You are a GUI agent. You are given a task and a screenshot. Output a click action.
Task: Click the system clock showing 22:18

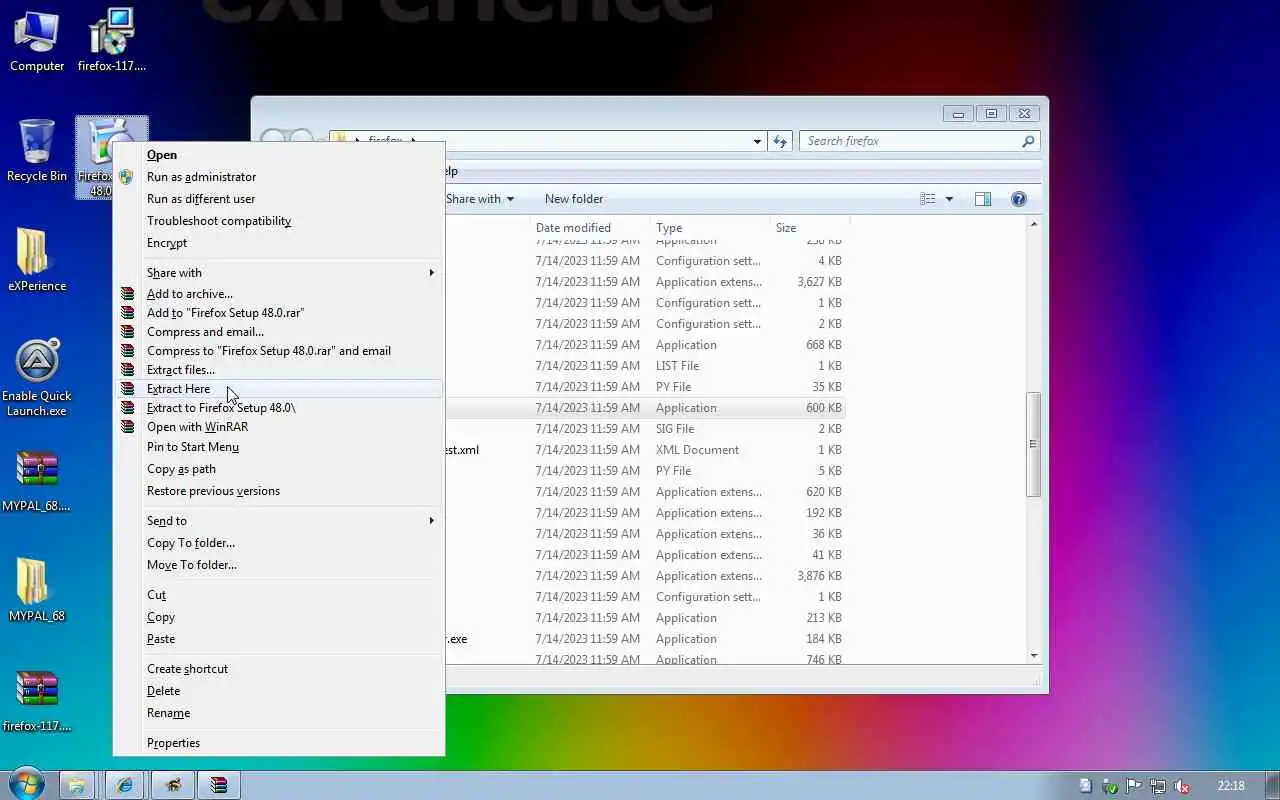coord(1231,786)
